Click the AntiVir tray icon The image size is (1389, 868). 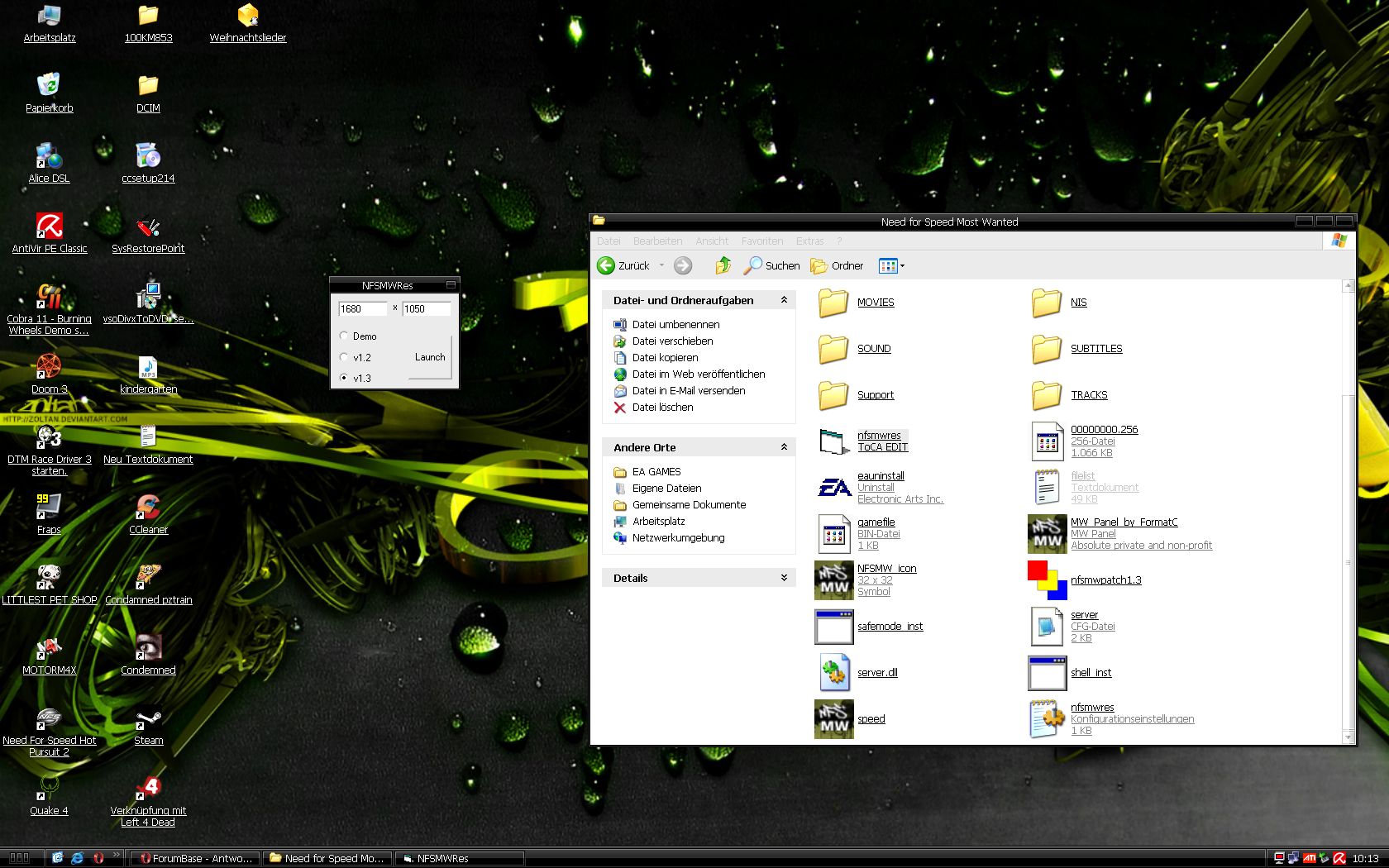pos(1339,858)
